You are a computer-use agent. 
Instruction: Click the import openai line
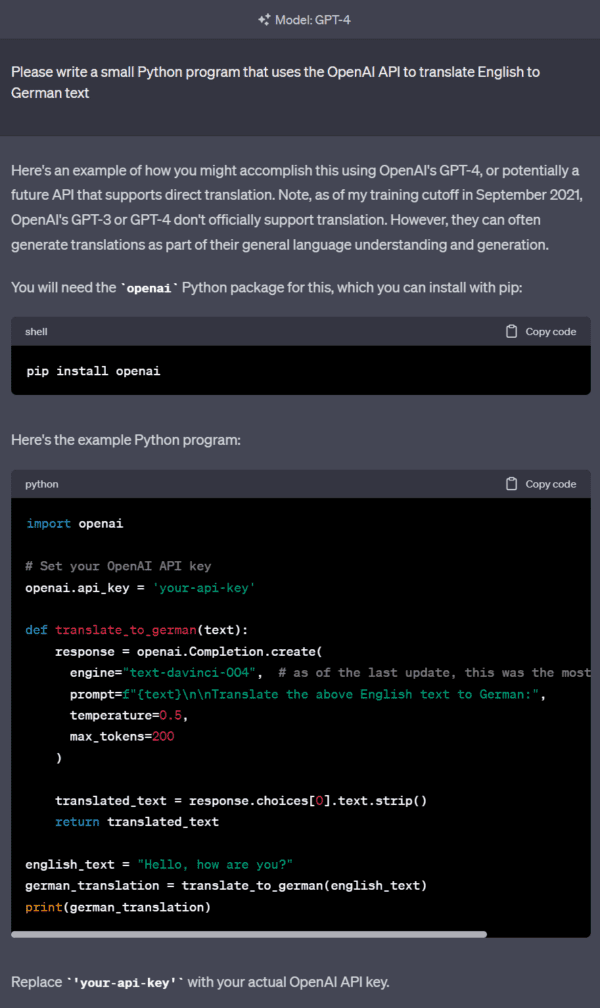[x=75, y=523]
